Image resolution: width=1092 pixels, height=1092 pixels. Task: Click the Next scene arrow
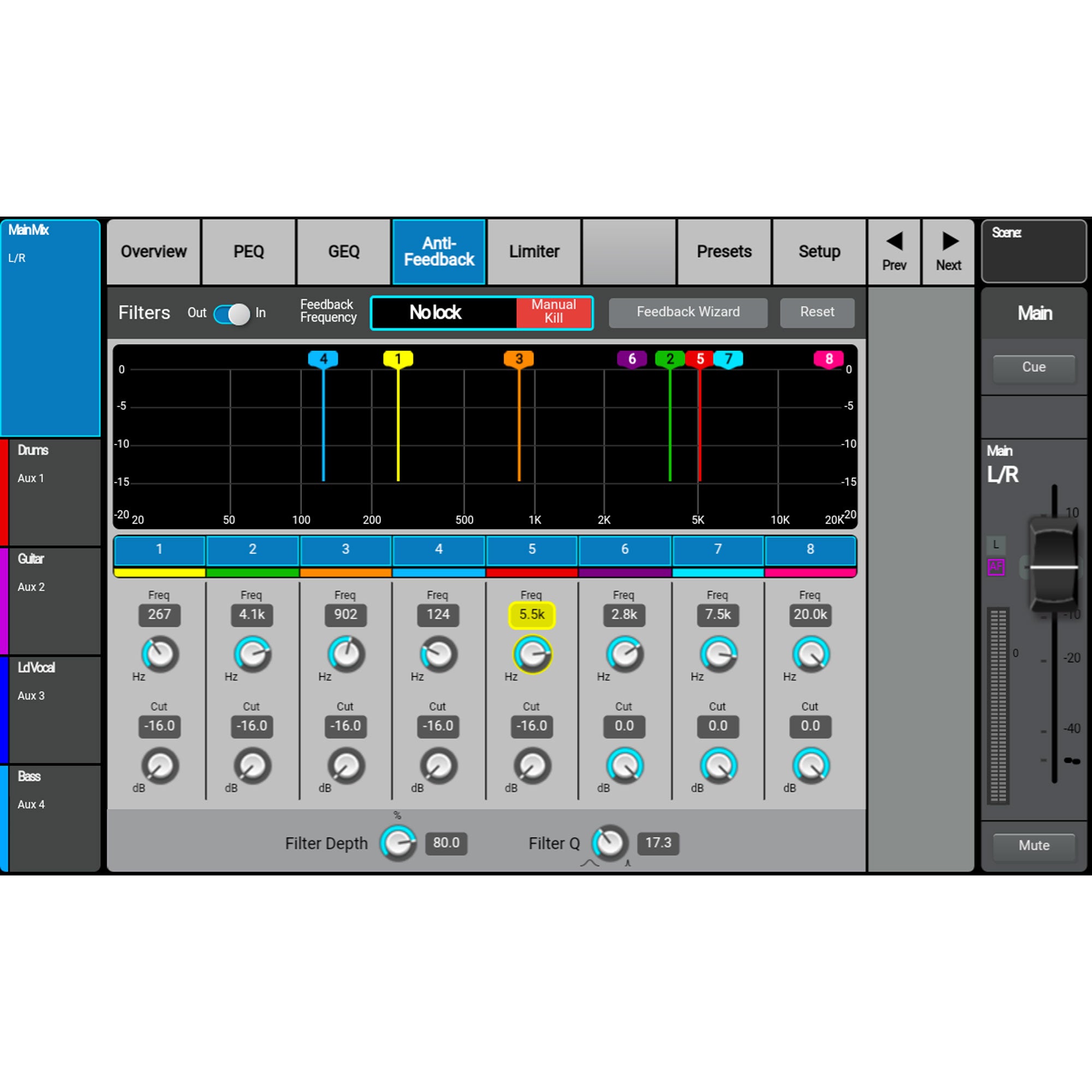click(948, 252)
